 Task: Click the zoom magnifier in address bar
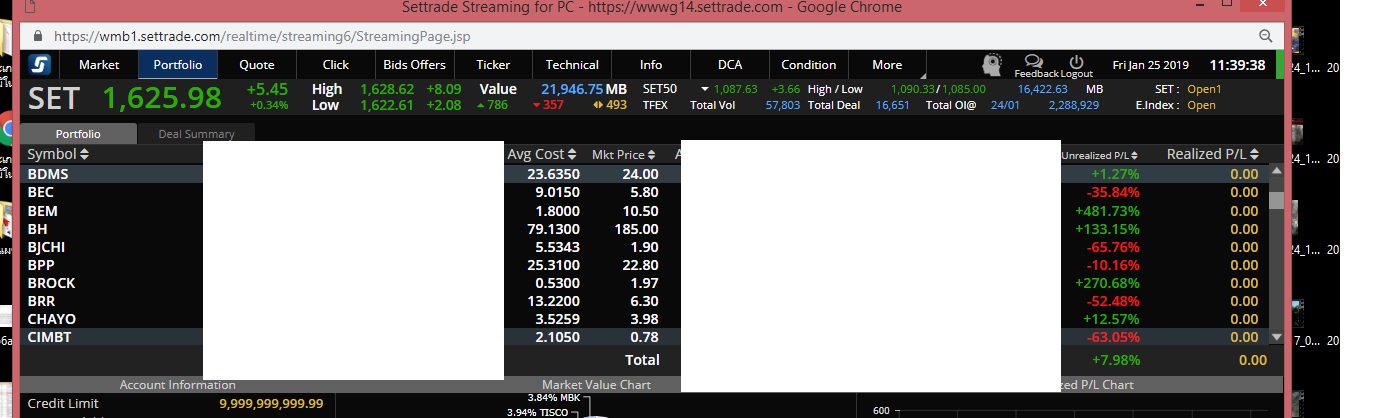[1265, 35]
